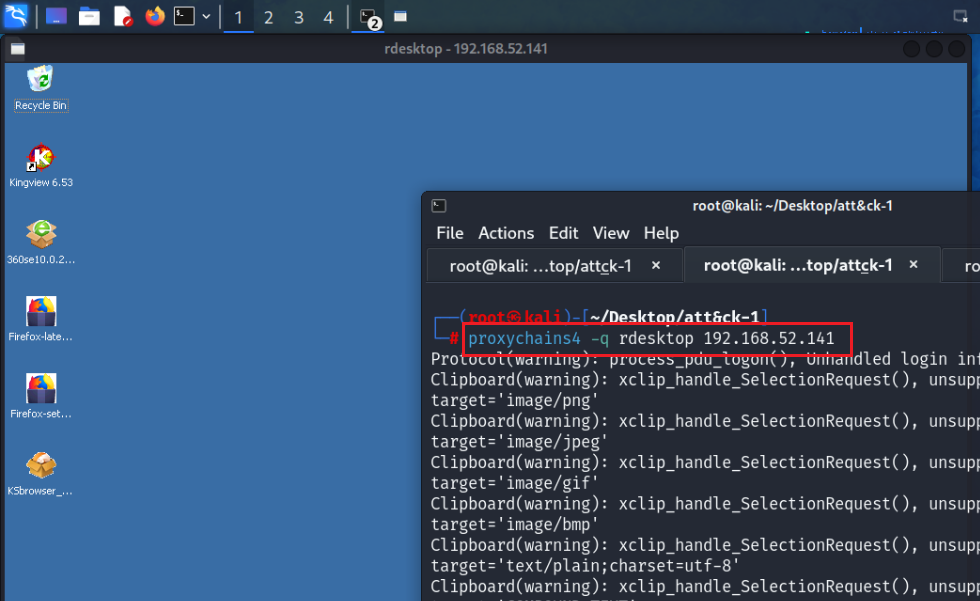This screenshot has height=601, width=980.
Task: Open the Kali Linux applications menu
Action: [x=15, y=16]
